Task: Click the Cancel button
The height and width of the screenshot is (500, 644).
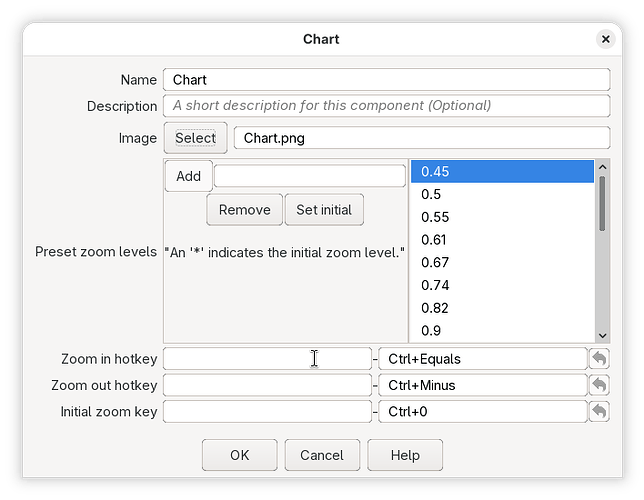Action: 322,455
